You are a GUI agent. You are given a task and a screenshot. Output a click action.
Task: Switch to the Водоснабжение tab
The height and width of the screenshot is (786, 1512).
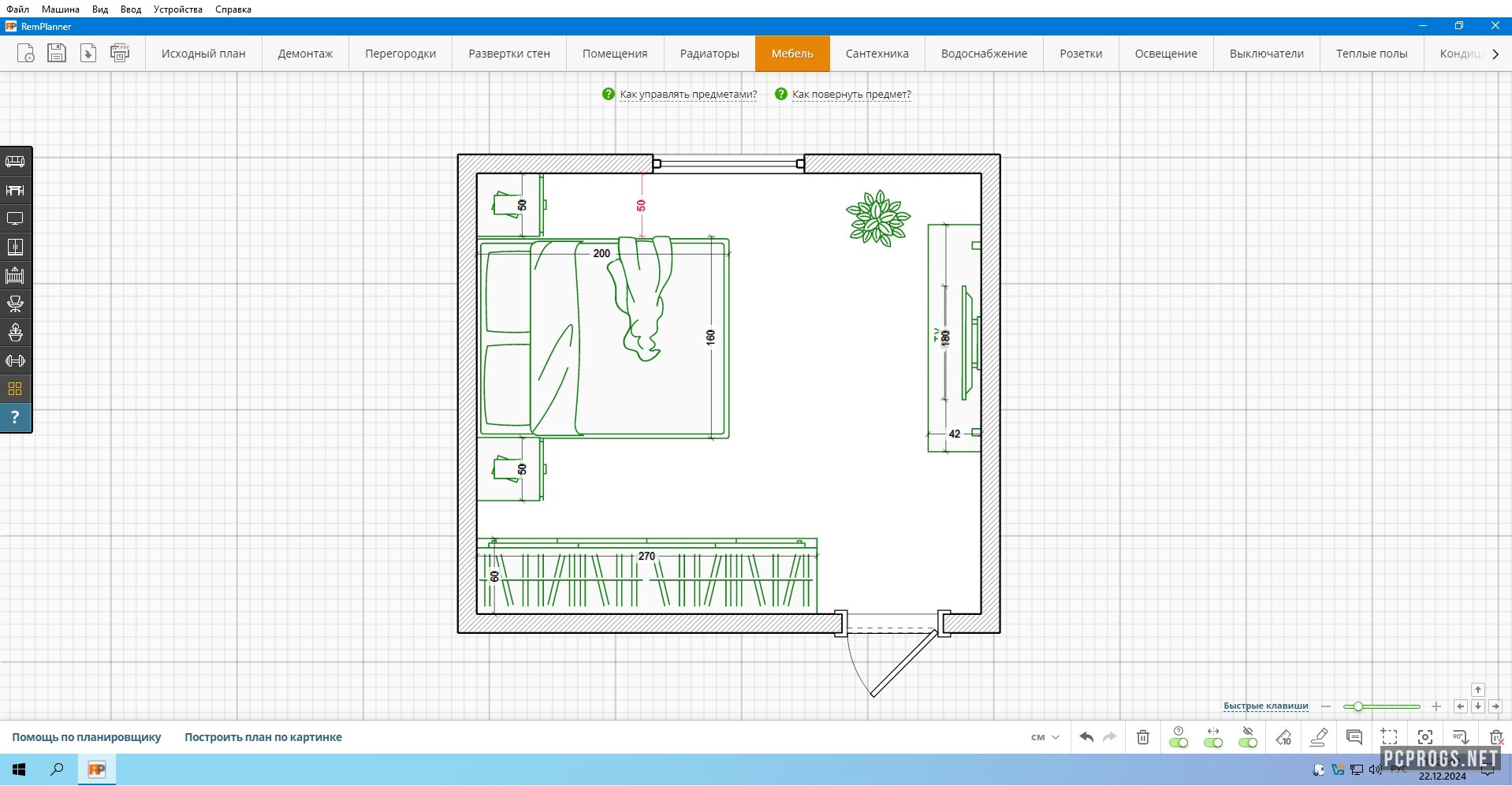click(x=984, y=54)
